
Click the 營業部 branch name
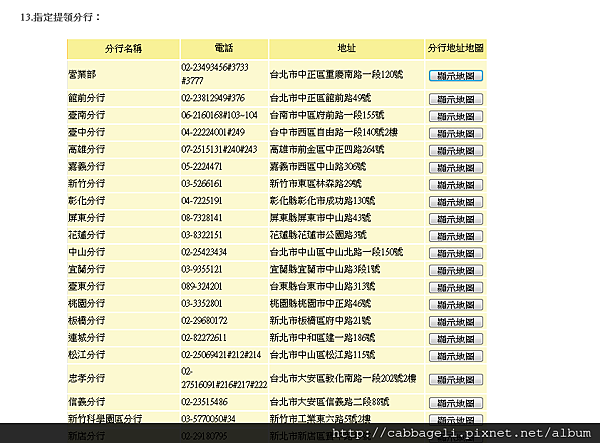pos(82,75)
